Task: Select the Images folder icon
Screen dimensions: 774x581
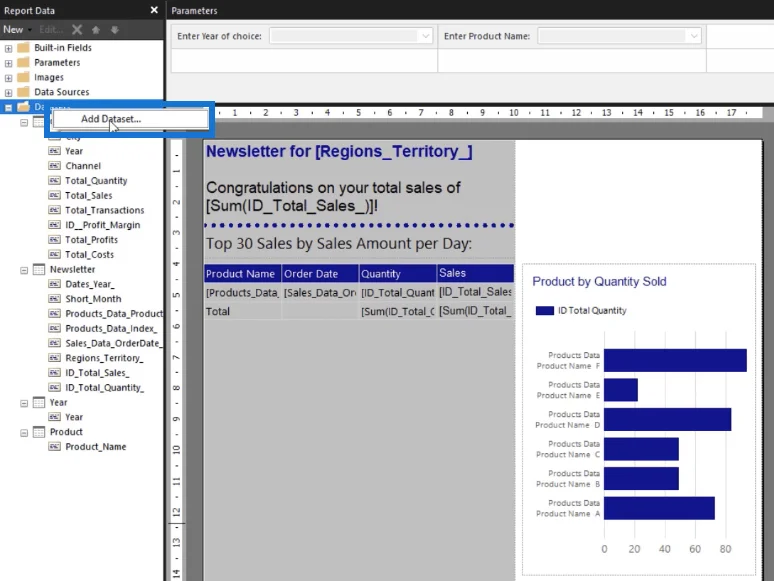Action: 23,77
